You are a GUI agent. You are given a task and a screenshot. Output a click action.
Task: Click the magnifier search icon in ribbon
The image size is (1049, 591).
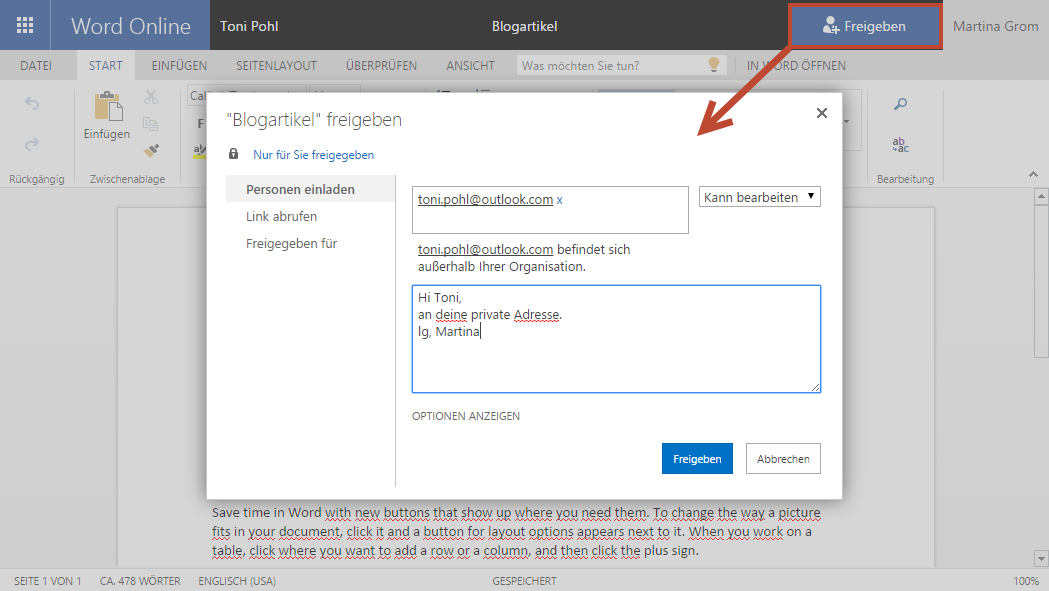[x=900, y=104]
